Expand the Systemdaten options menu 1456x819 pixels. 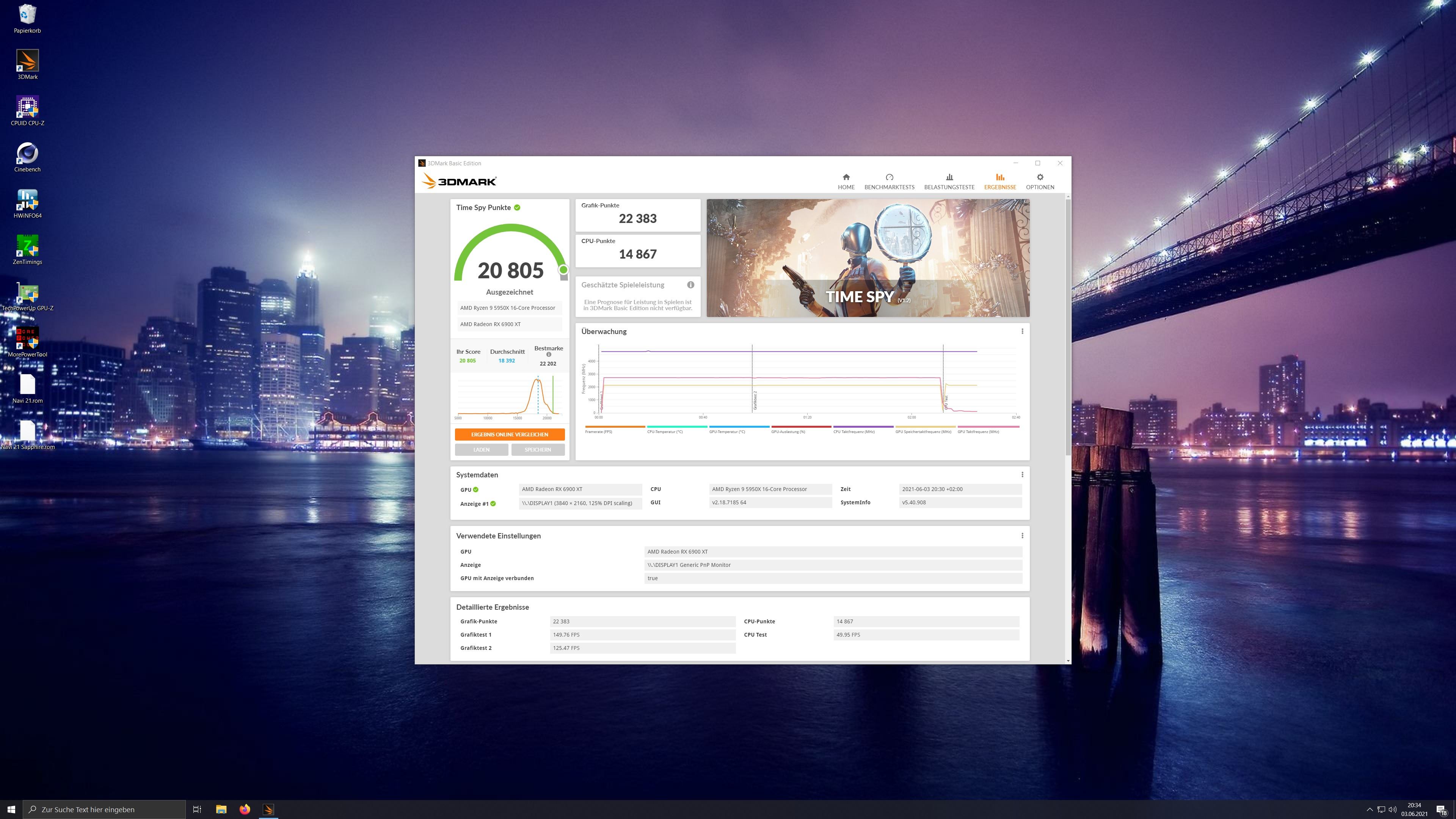coord(1022,475)
